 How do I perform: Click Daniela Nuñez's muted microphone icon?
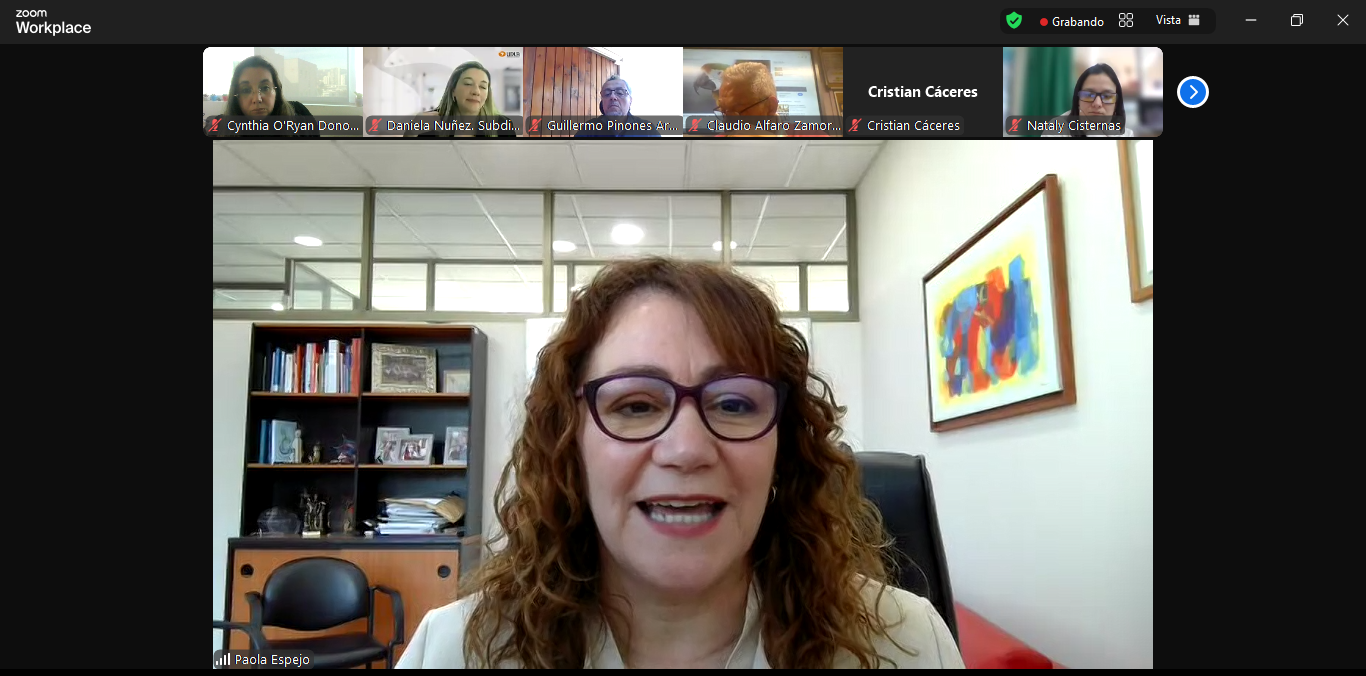[x=375, y=126]
